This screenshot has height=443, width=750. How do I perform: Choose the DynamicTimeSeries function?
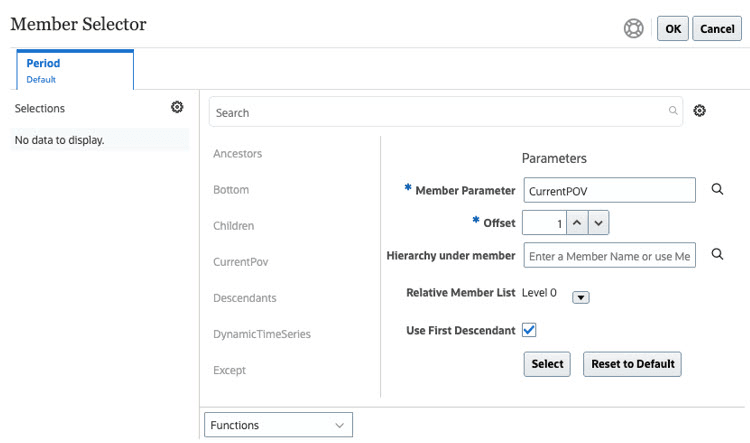pos(262,334)
